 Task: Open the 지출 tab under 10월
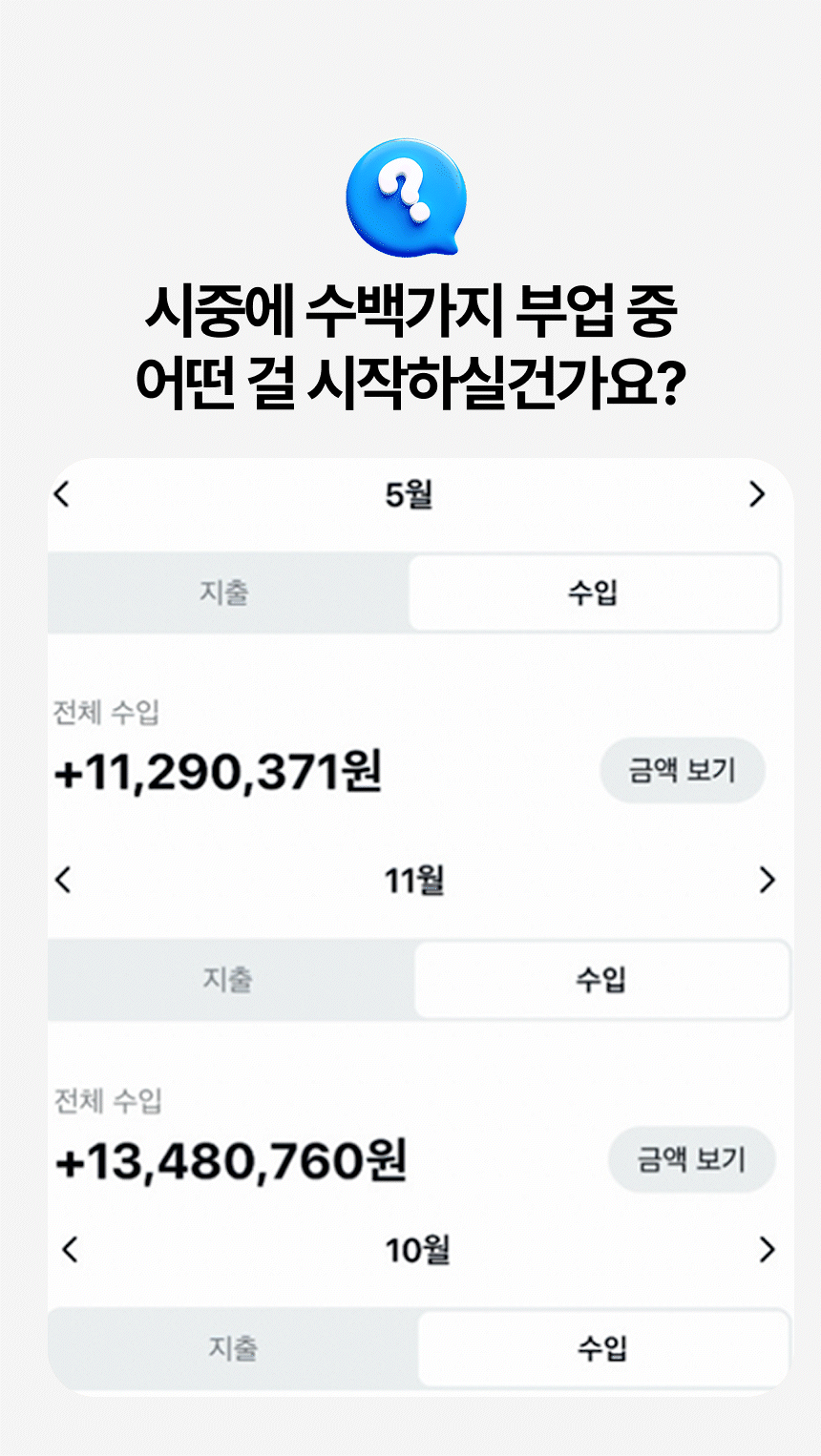click(233, 1348)
